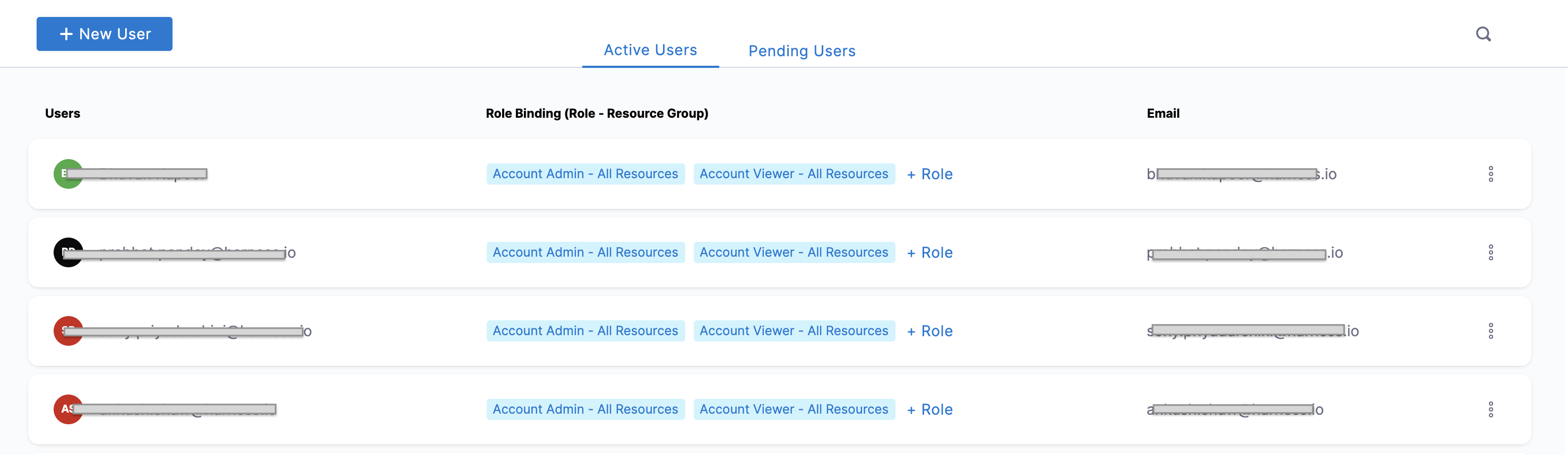Click the red AS avatar in fourth row

coord(67,409)
